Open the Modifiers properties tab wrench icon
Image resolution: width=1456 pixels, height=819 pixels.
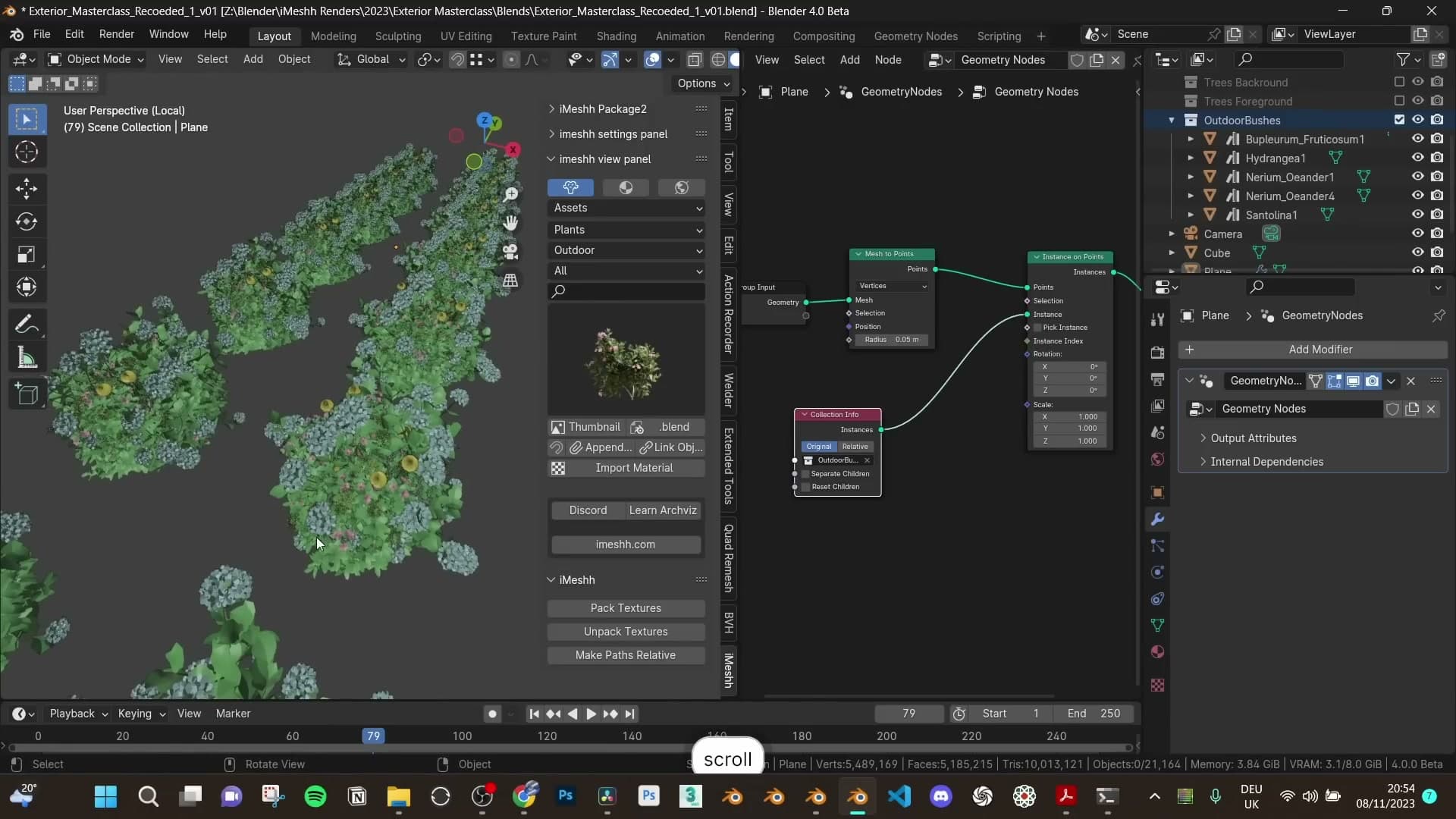[x=1157, y=519]
